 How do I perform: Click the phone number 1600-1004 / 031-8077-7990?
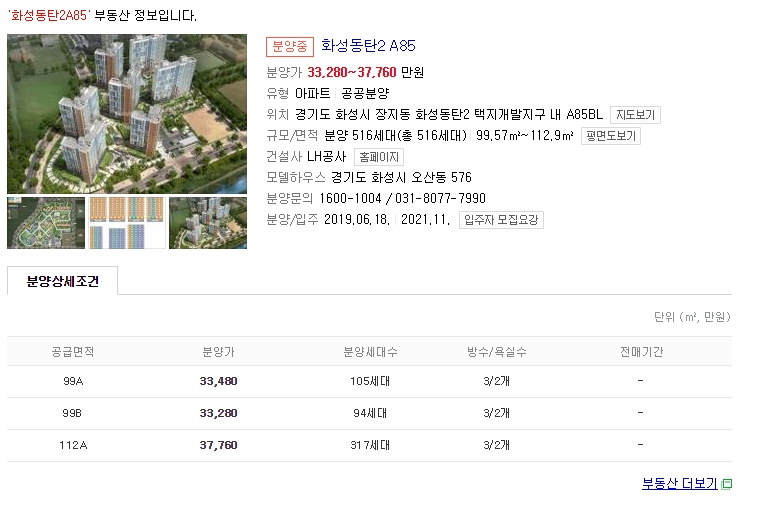click(402, 198)
